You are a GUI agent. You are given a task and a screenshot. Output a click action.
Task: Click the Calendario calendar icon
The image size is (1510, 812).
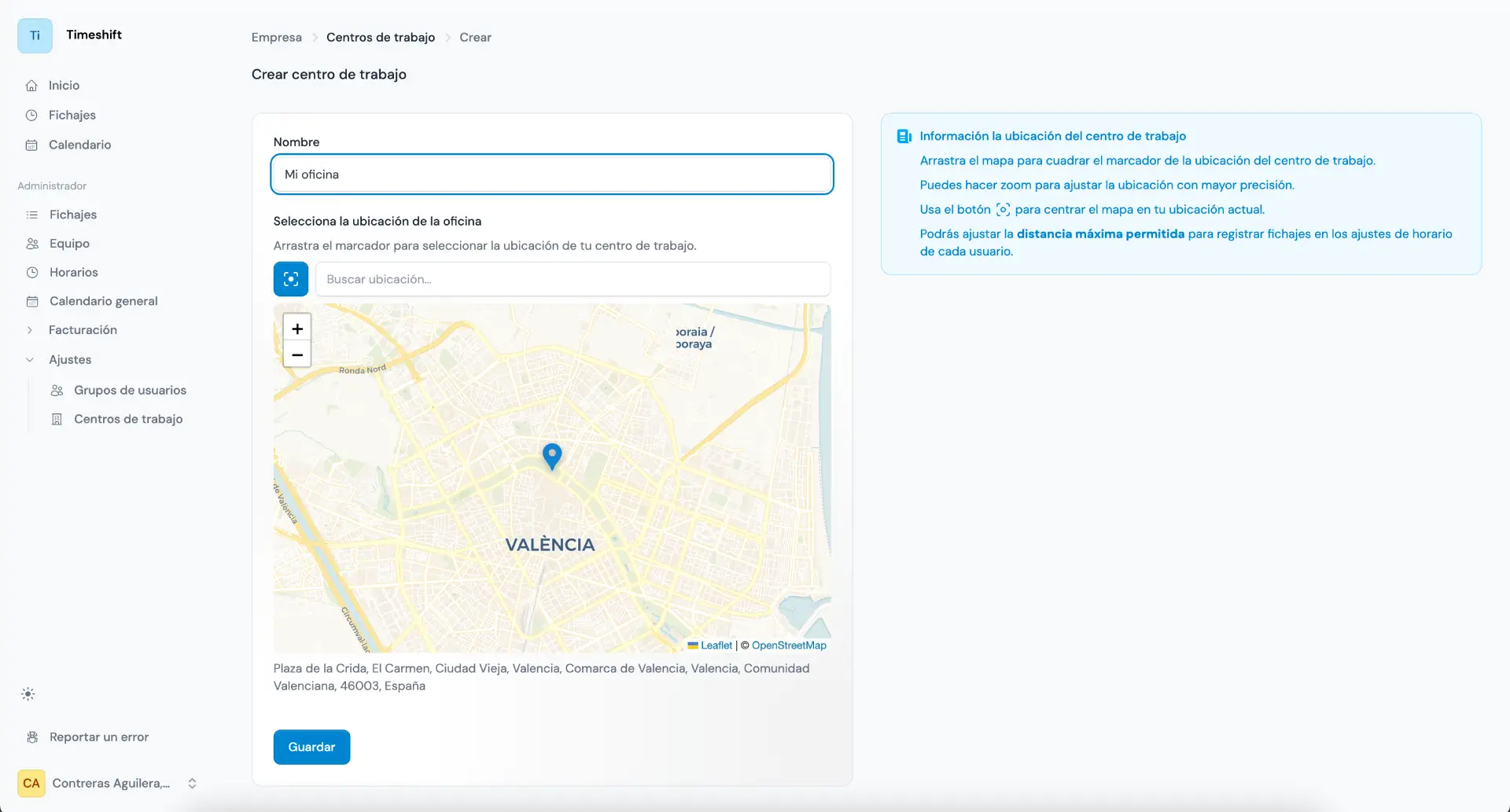(31, 145)
